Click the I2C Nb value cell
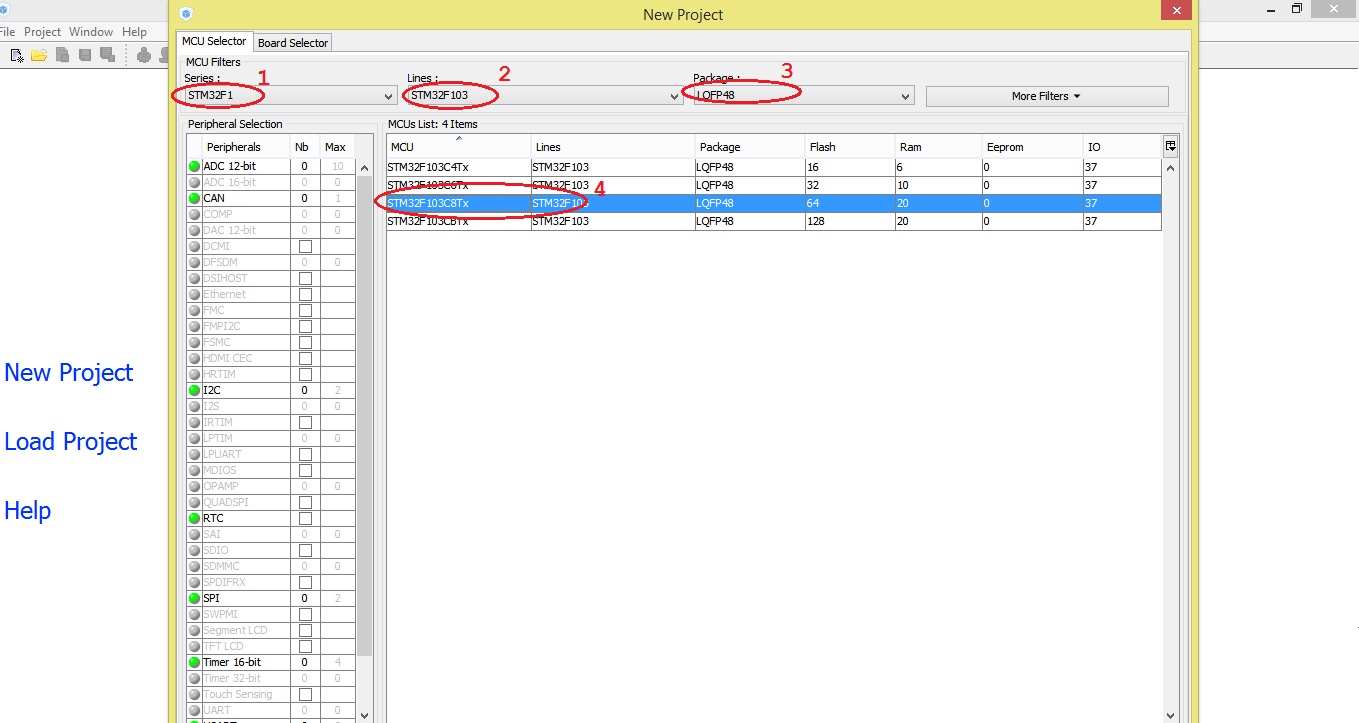 305,390
